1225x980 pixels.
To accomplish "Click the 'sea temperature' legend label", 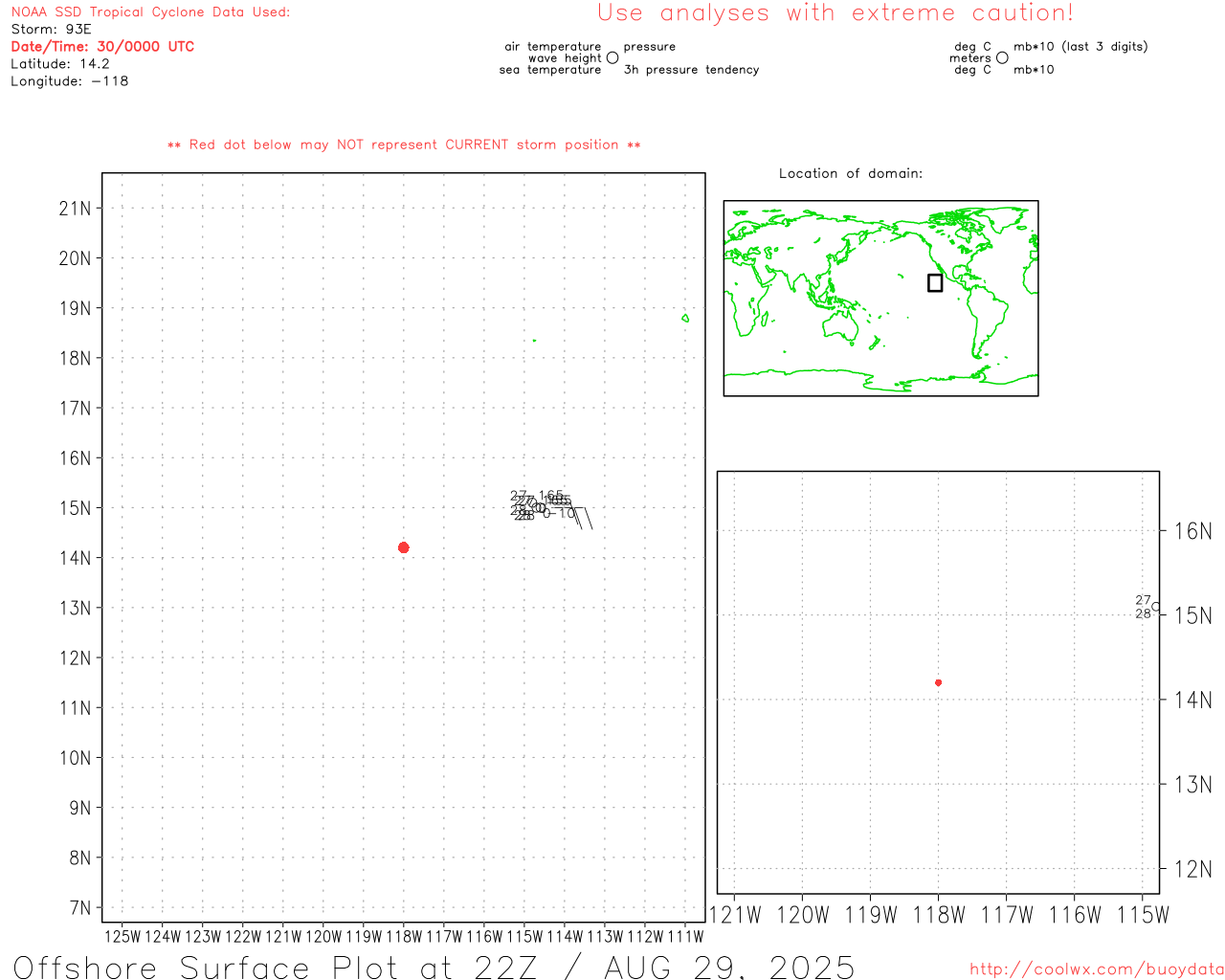I will point(550,69).
